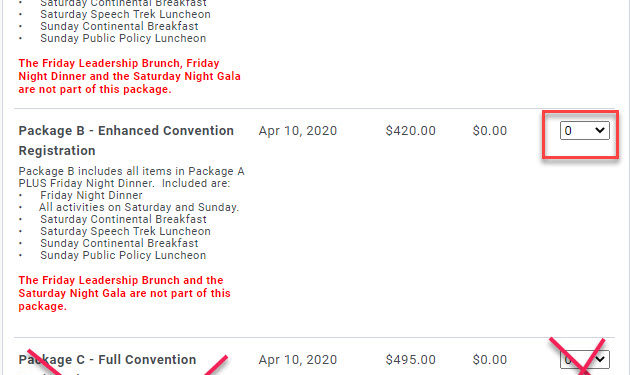
Task: Click the chevron arrow in Package B's quantity selector
Action: pyautogui.click(x=600, y=130)
